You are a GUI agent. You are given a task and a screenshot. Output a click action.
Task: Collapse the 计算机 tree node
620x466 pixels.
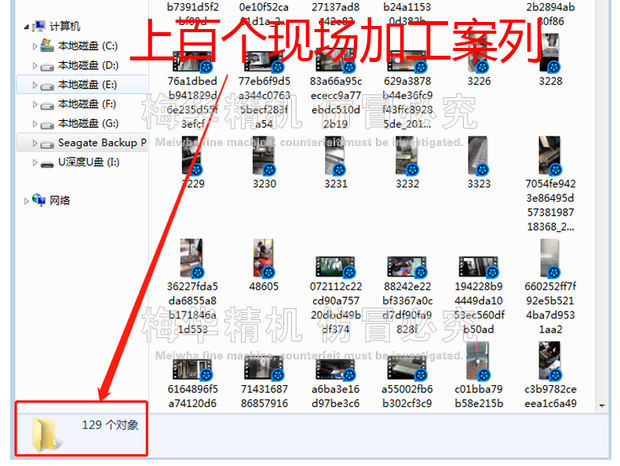point(25,26)
